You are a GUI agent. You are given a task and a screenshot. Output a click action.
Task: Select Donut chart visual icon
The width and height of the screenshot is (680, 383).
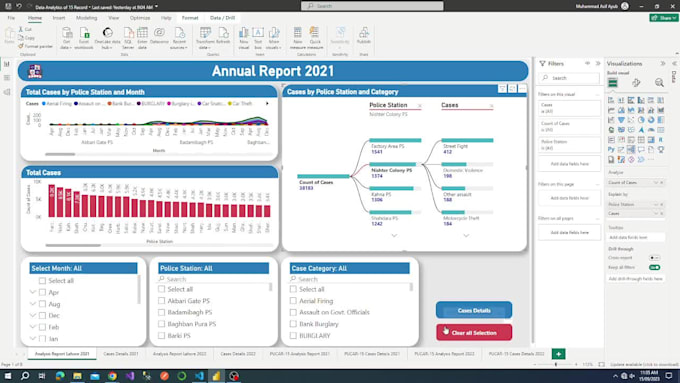[x=651, y=120]
